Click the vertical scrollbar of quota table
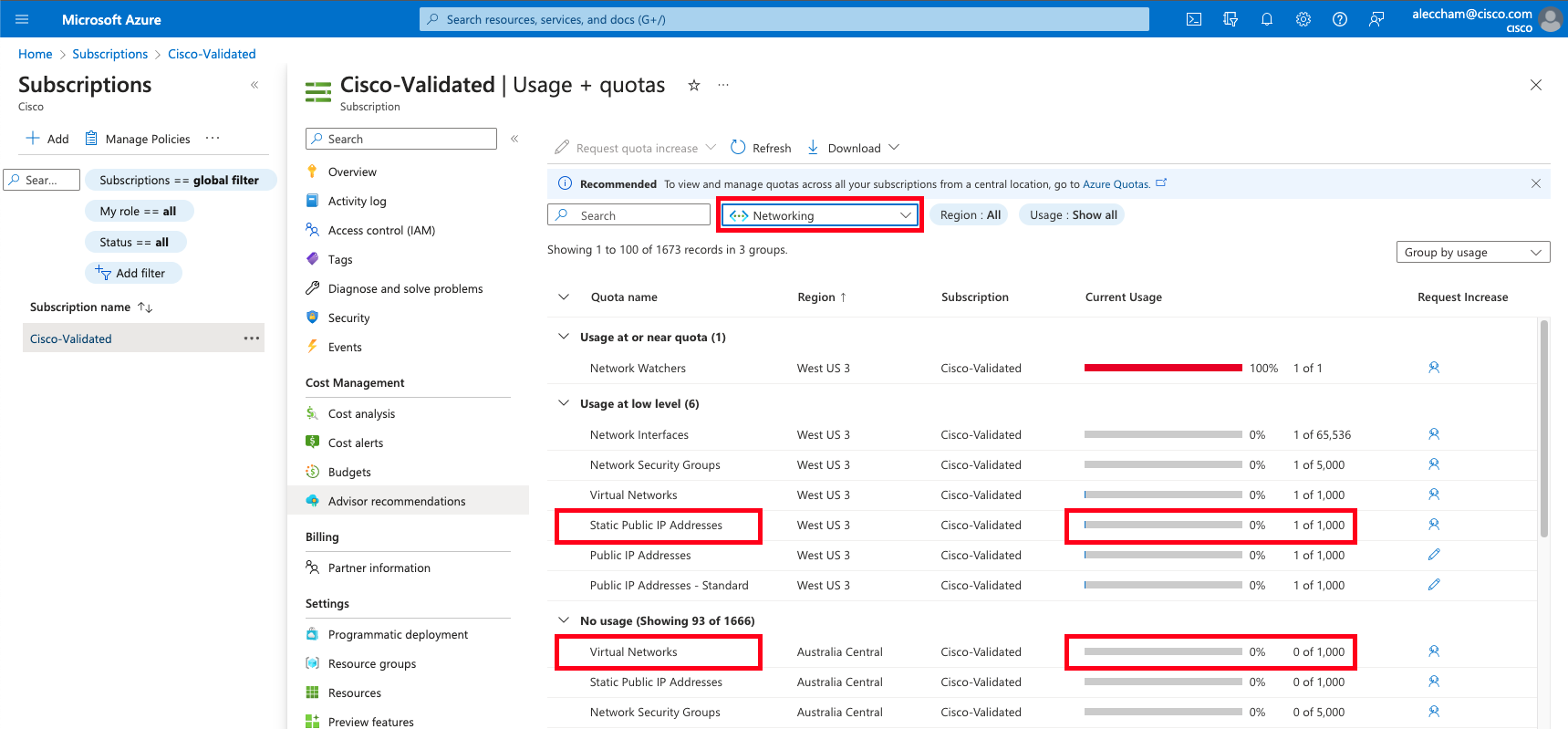Image resolution: width=1568 pixels, height=729 pixels. 1543,429
